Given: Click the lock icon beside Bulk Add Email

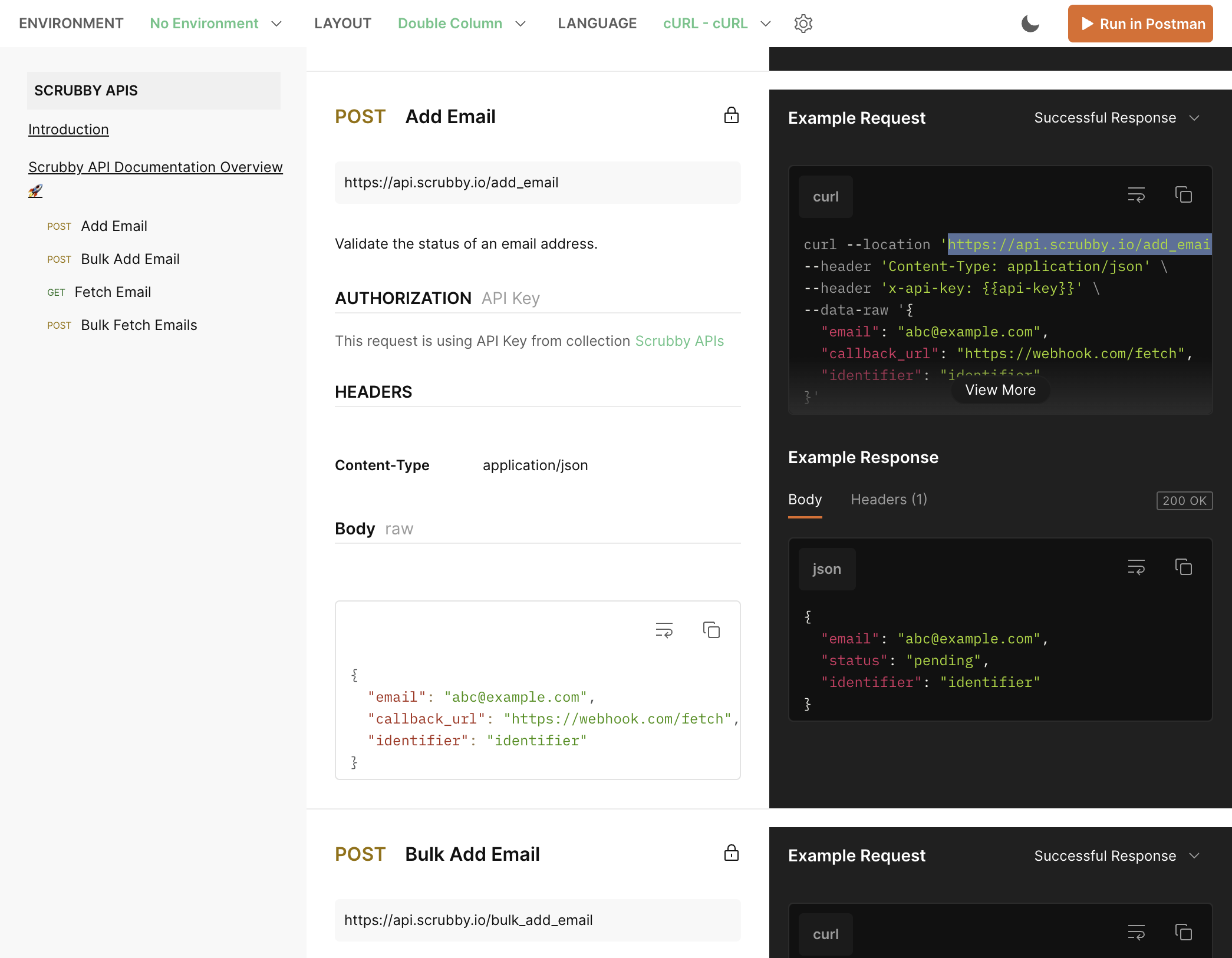Looking at the screenshot, I should point(731,853).
